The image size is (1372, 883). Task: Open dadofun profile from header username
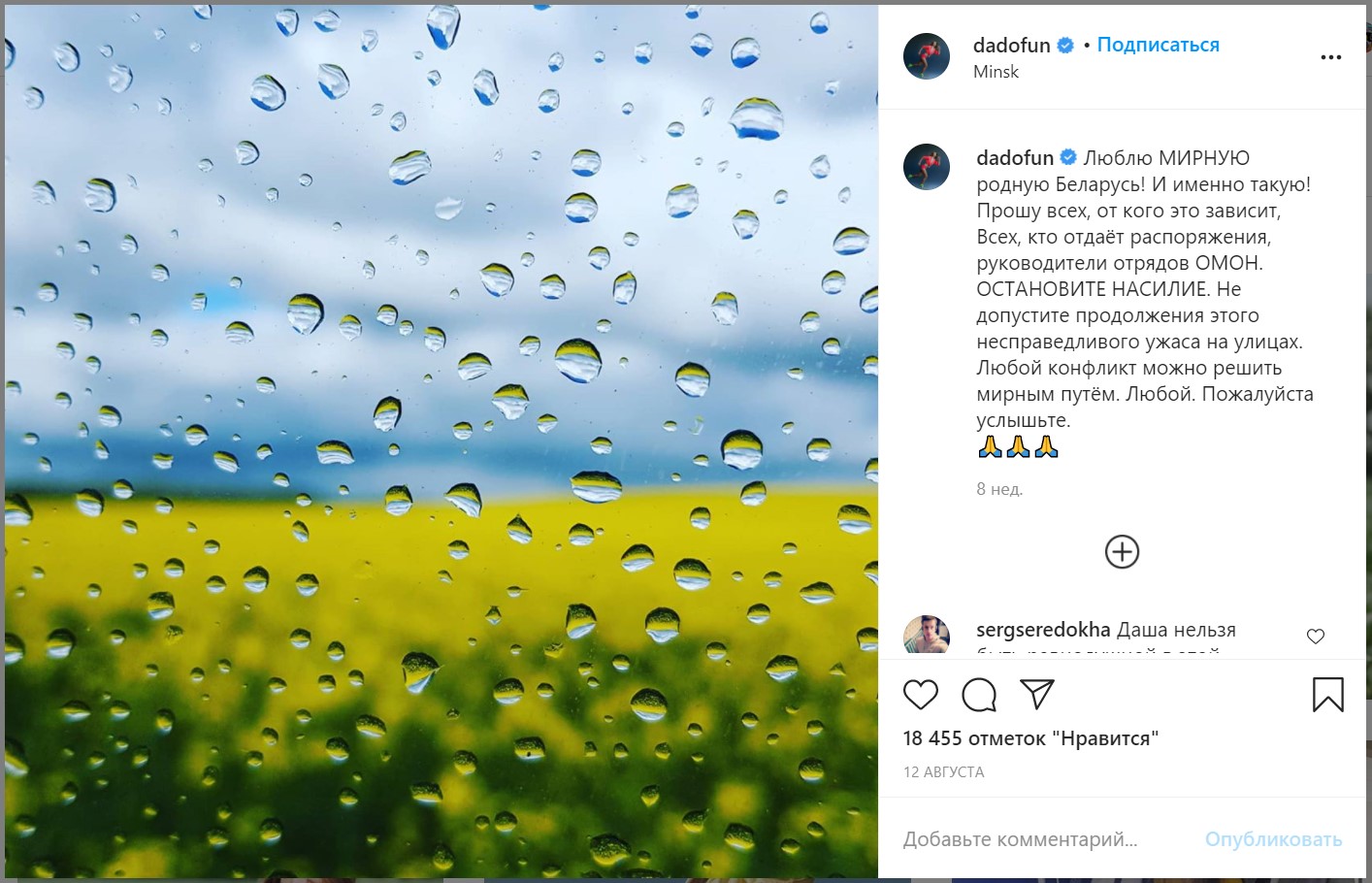[1011, 45]
